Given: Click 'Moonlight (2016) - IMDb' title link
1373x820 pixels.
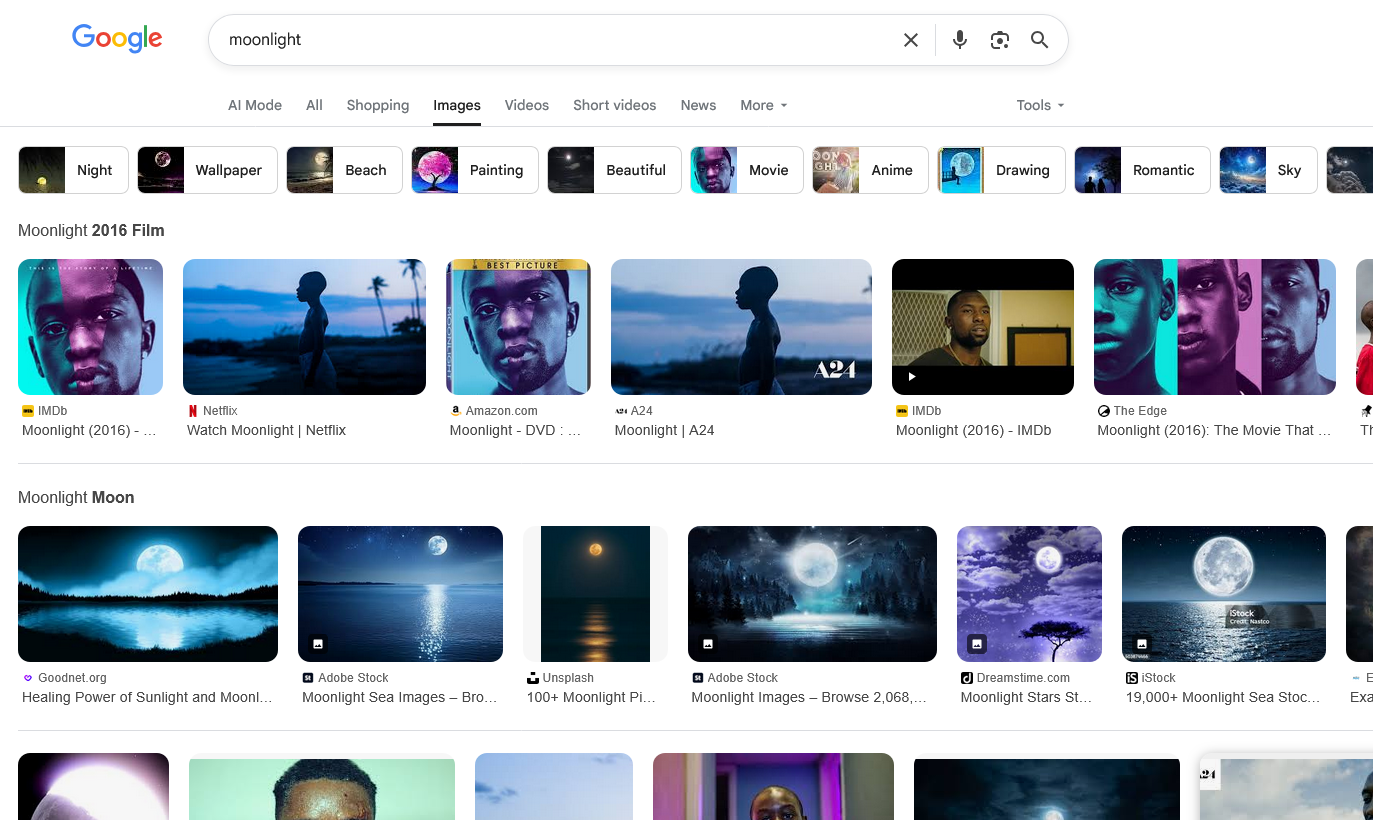Looking at the screenshot, I should [x=973, y=430].
